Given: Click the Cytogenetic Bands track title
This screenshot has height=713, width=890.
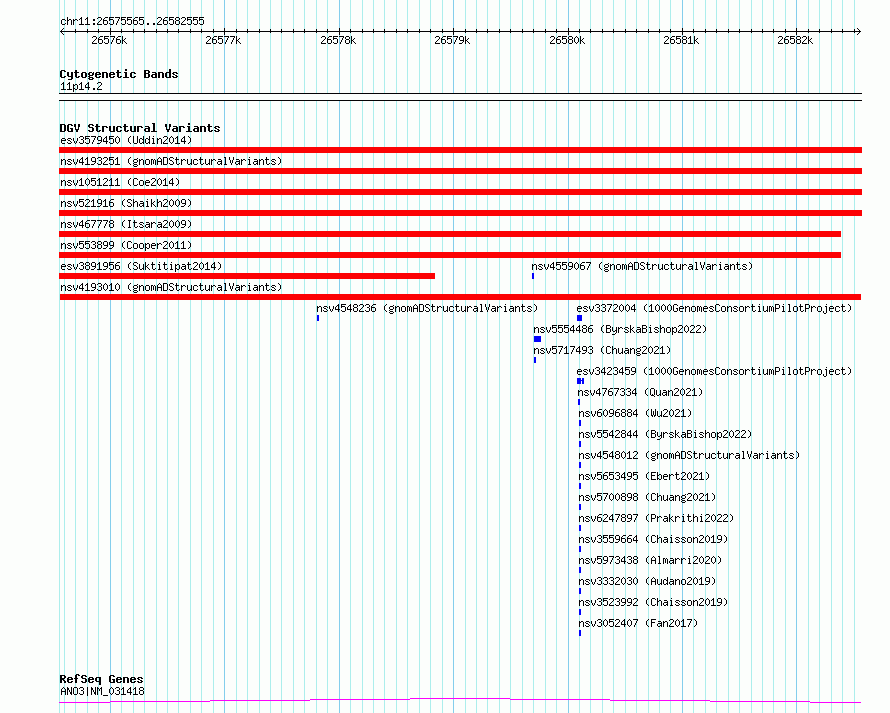Looking at the screenshot, I should coord(119,74).
